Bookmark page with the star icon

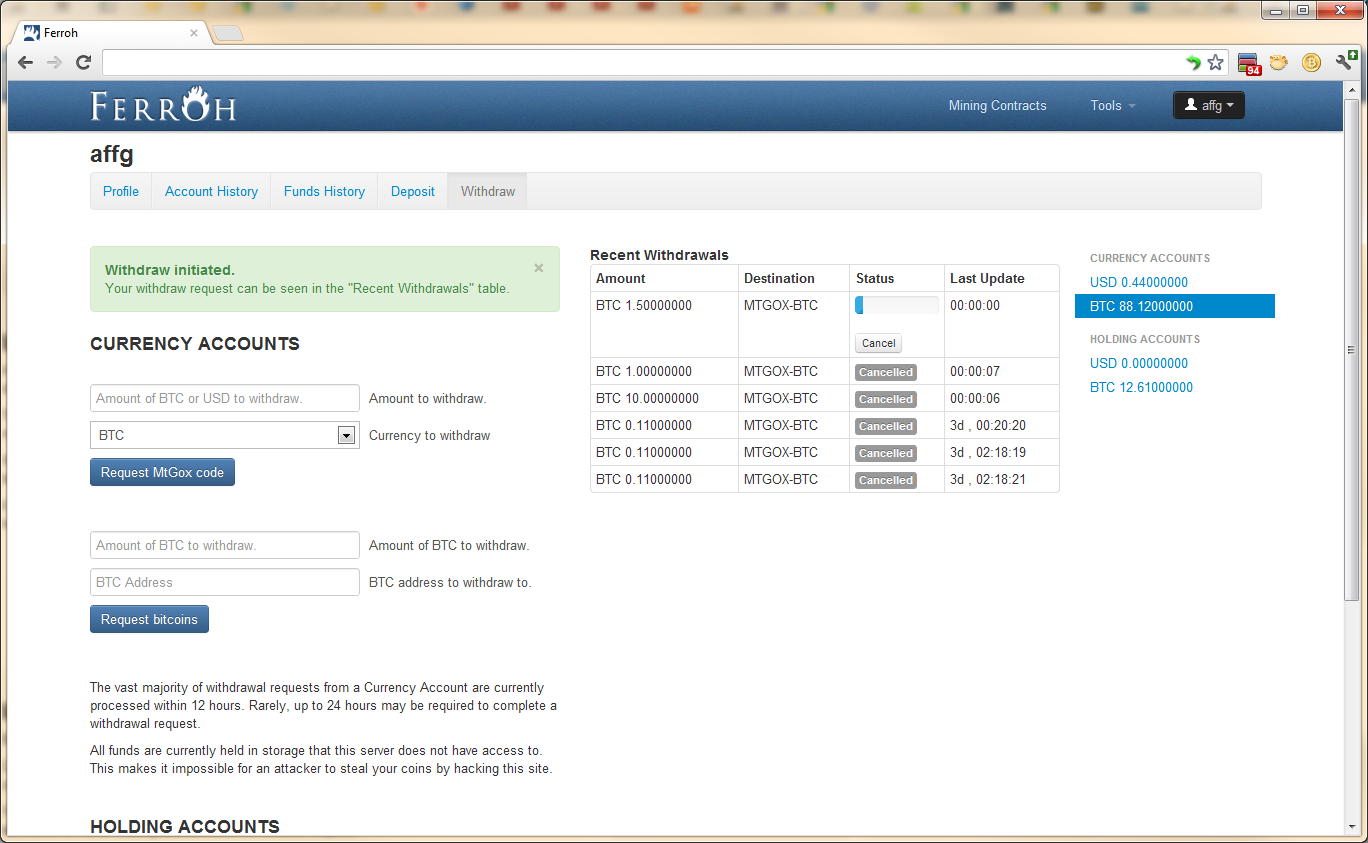click(x=1215, y=63)
